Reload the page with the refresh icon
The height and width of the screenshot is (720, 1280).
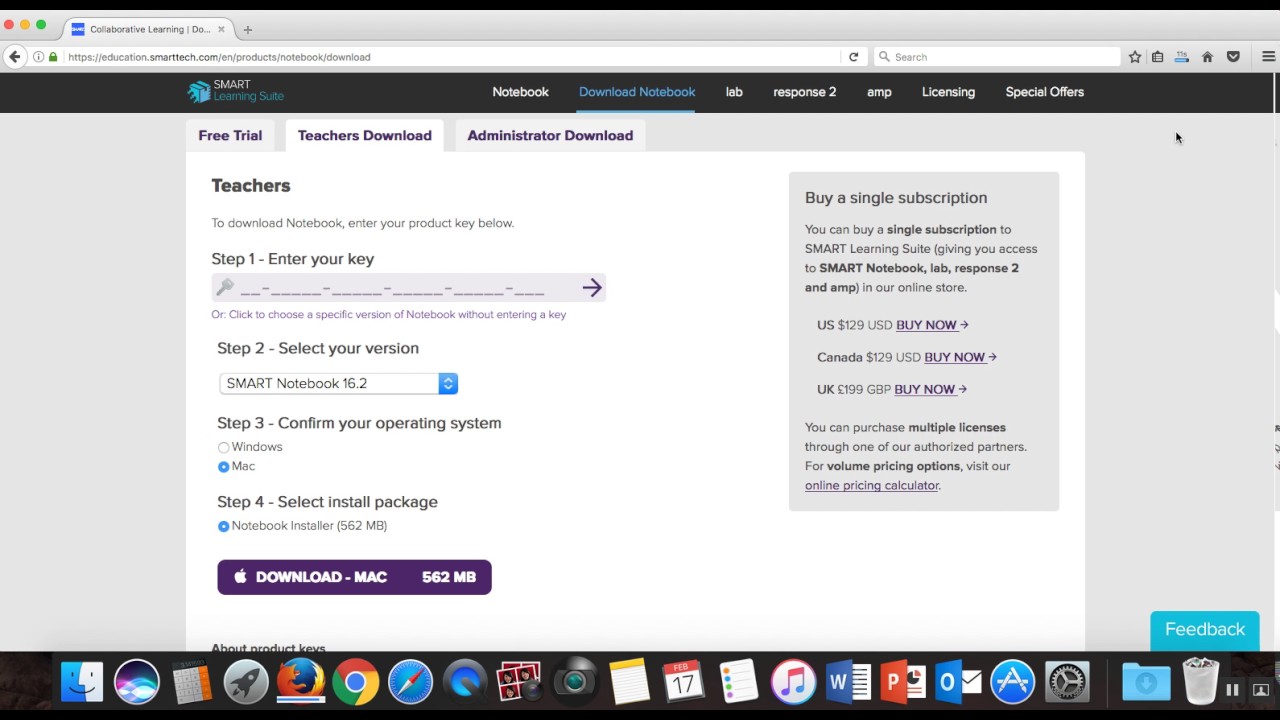tap(853, 57)
